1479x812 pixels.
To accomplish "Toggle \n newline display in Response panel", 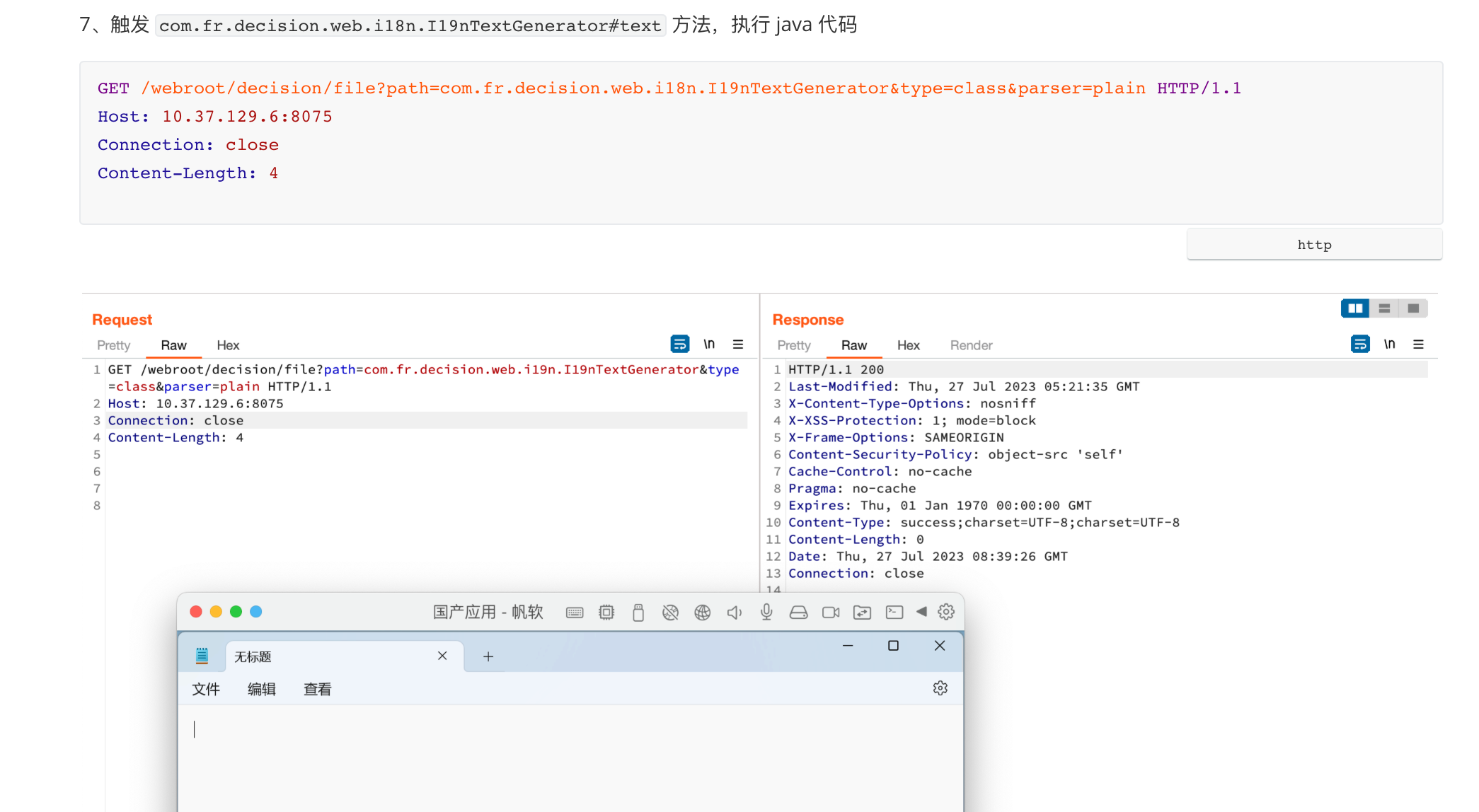I will point(1390,344).
